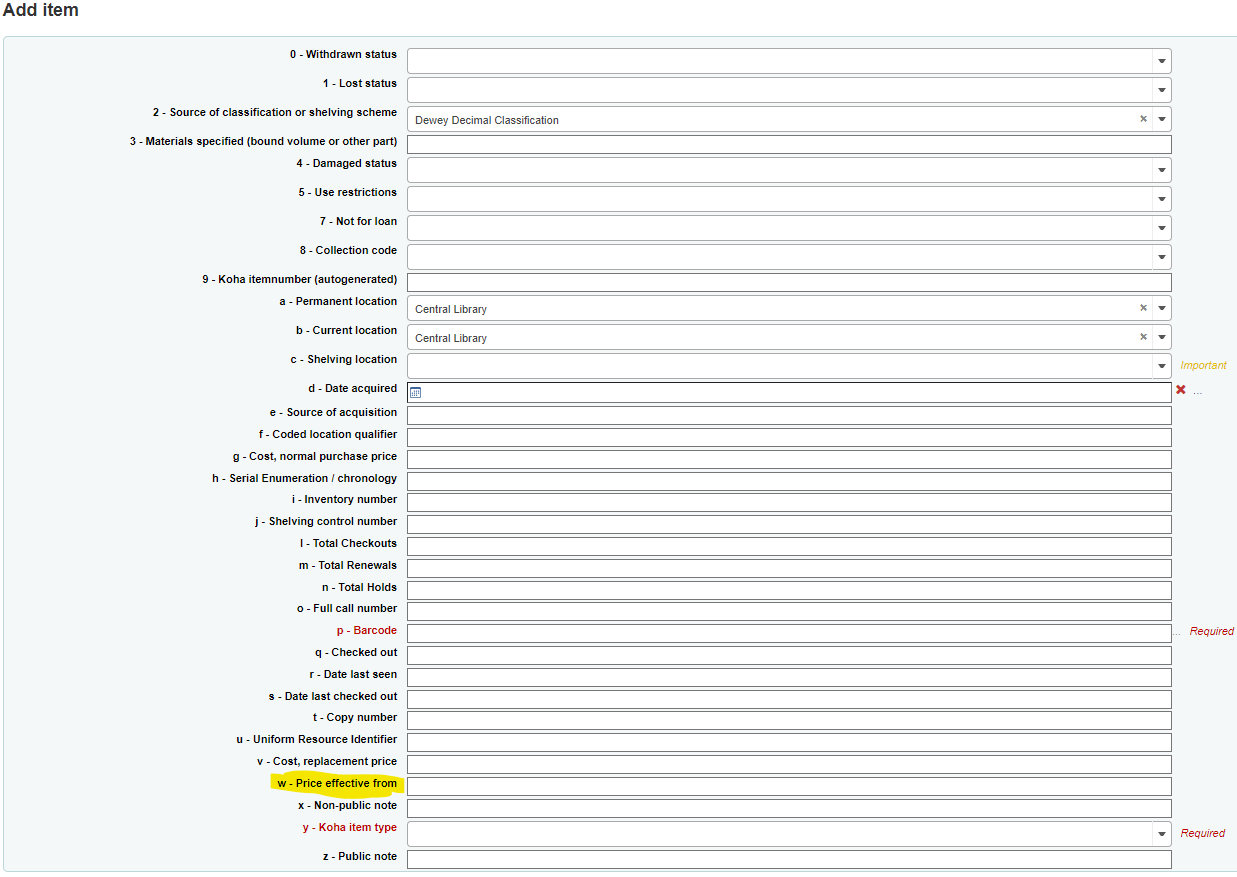Focus Uniform Resource Identifier field
This screenshot has height=877, width=1237.
[789, 742]
